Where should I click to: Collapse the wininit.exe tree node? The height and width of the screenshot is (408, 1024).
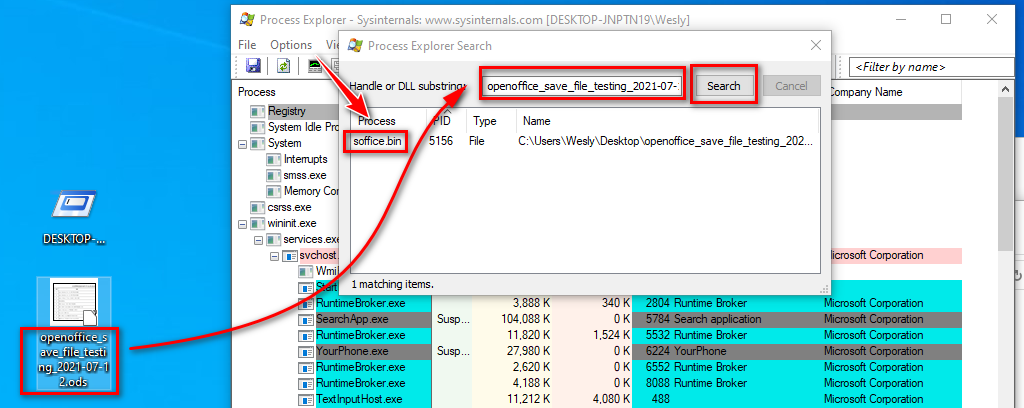(242, 223)
